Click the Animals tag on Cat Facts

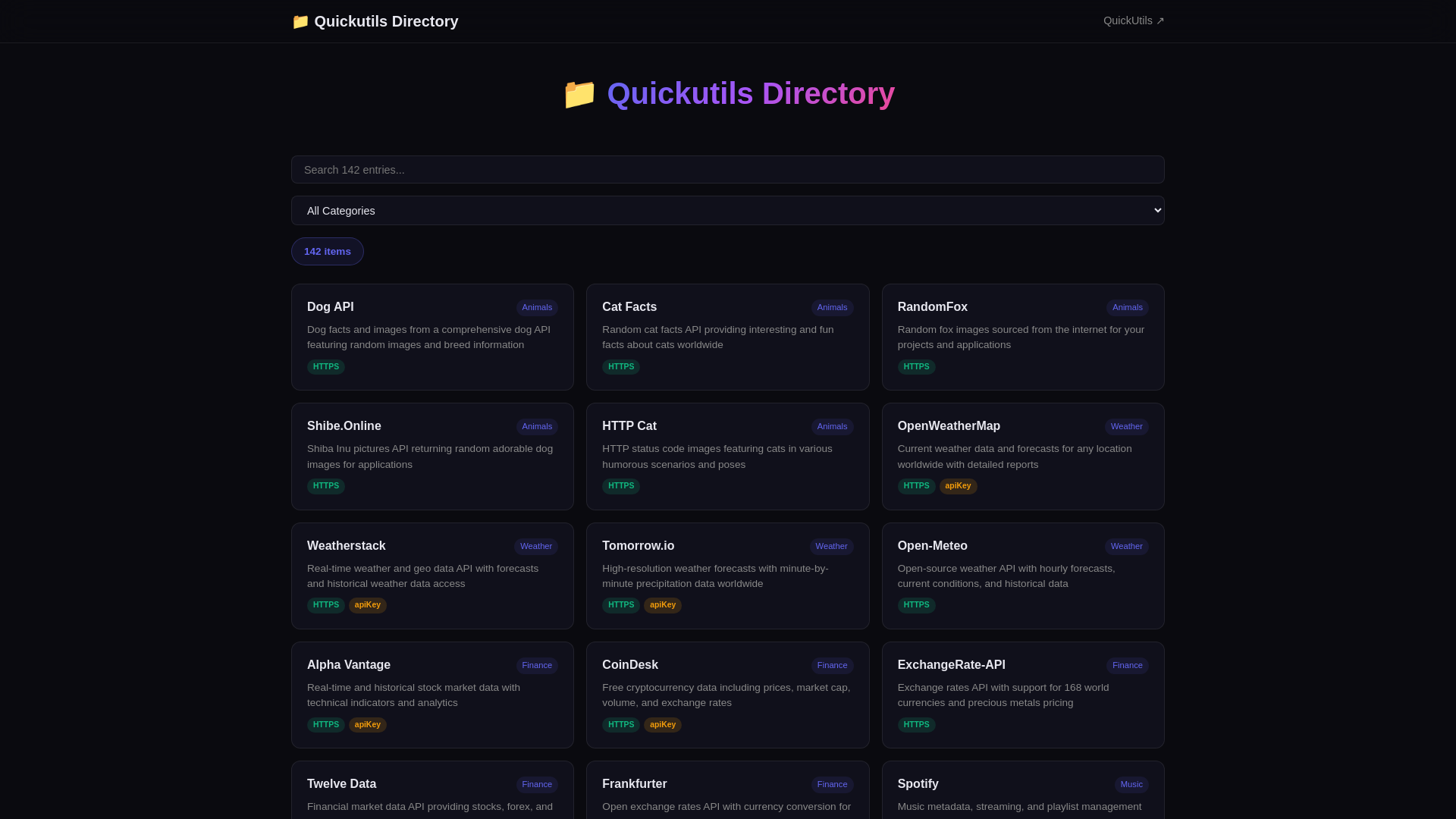[x=833, y=308]
